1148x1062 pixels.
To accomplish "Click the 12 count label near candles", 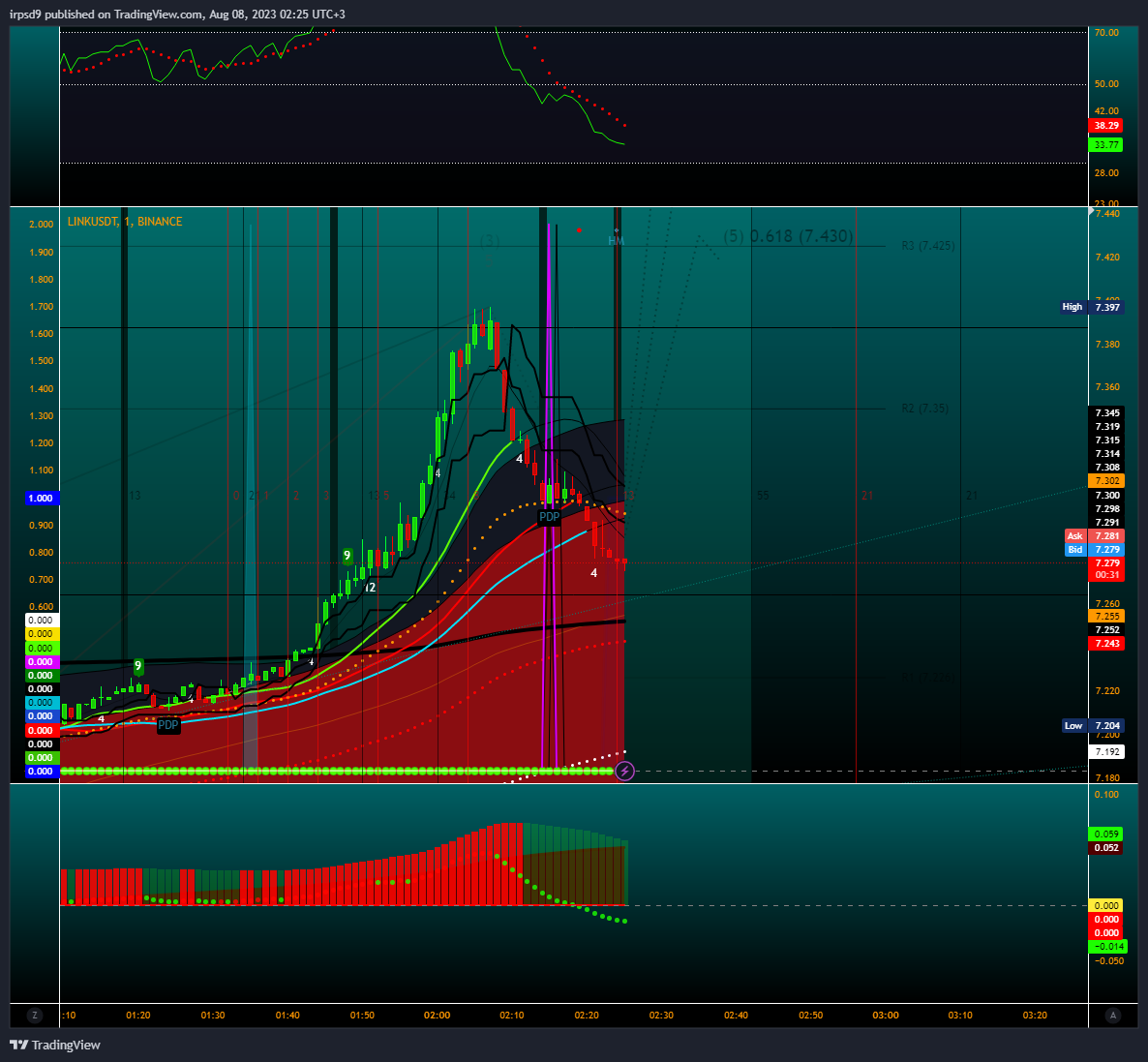I will pyautogui.click(x=370, y=588).
